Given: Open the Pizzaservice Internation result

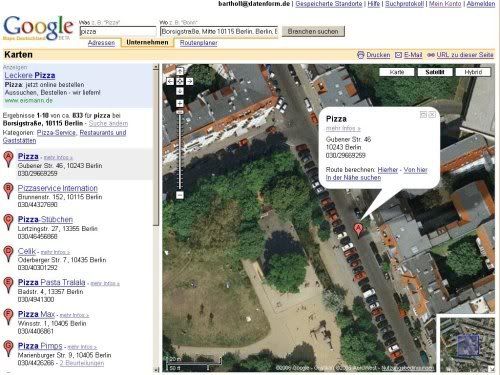Looking at the screenshot, I should click(57, 188).
